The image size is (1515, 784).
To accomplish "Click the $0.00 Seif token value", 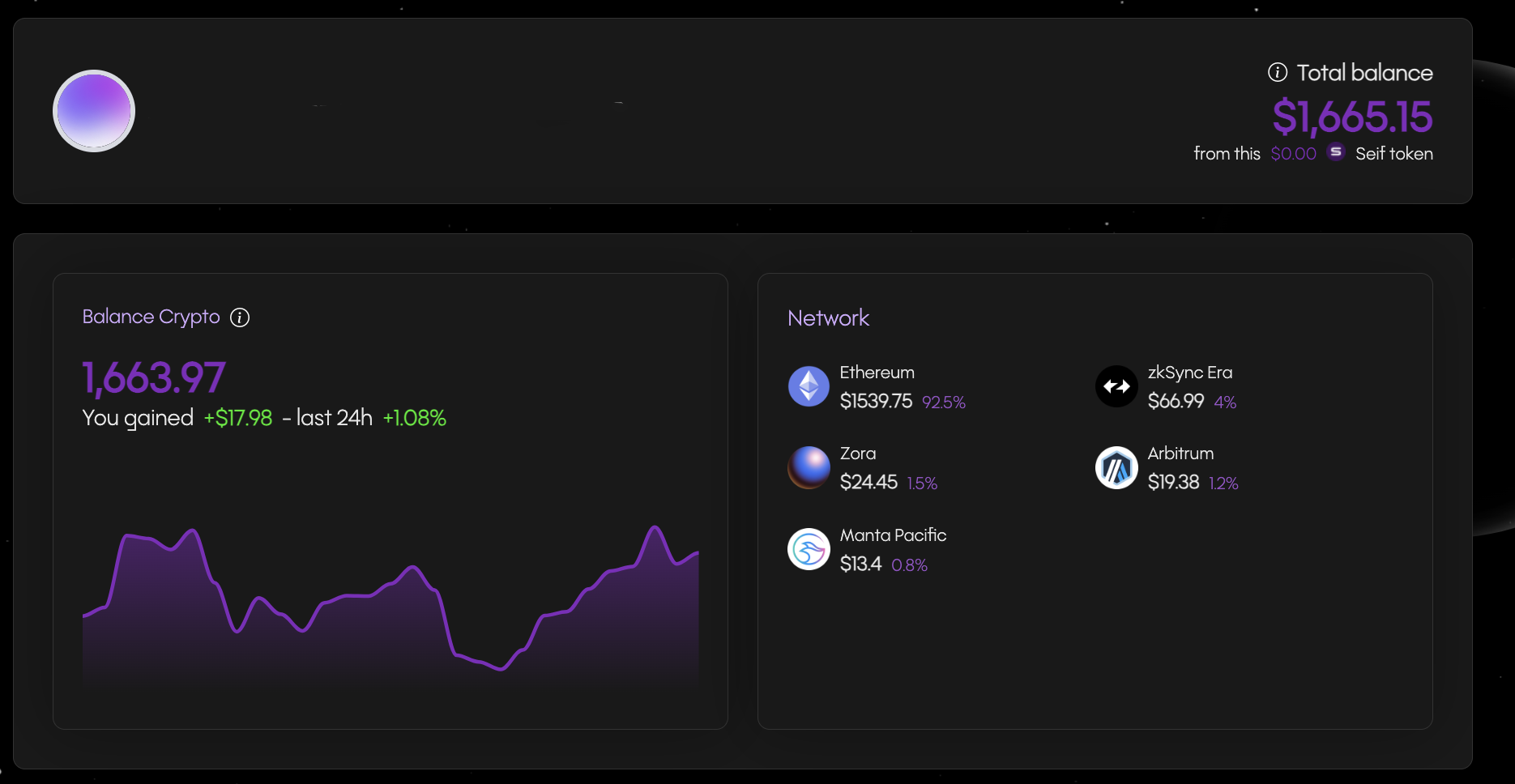I will point(1293,154).
